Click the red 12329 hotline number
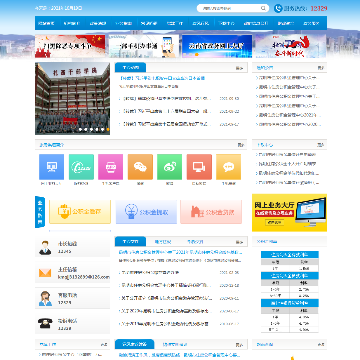Screen dimensions: 360x360 coord(319,8)
